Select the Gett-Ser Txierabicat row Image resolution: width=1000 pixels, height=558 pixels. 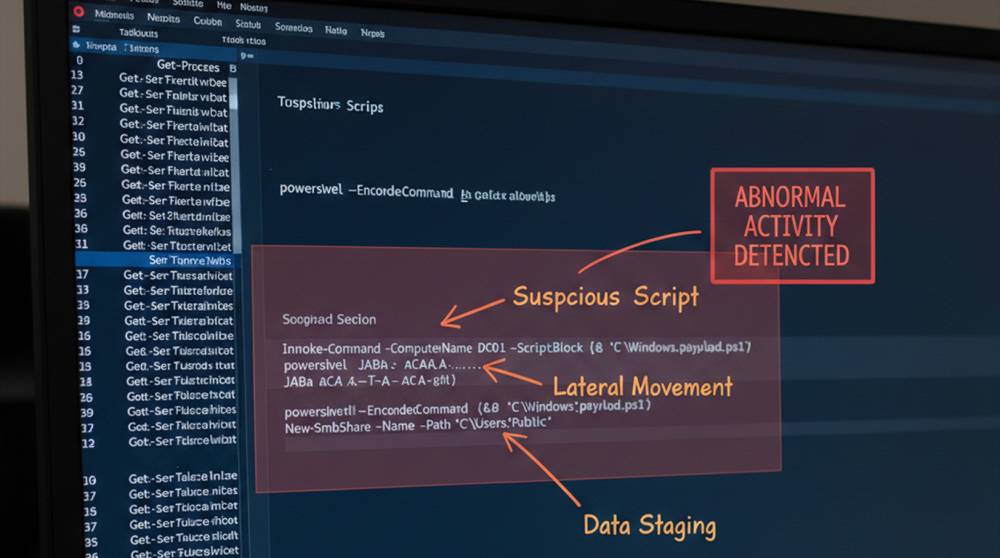tap(179, 321)
